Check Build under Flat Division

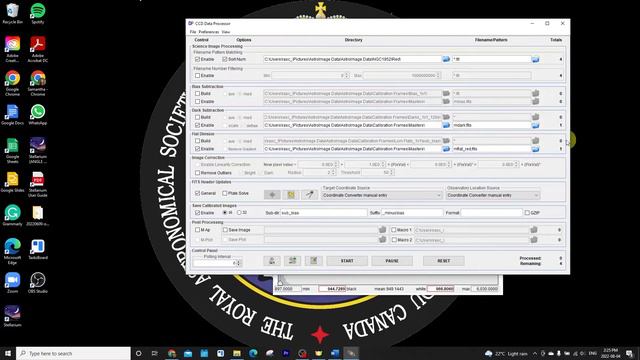[x=198, y=141]
